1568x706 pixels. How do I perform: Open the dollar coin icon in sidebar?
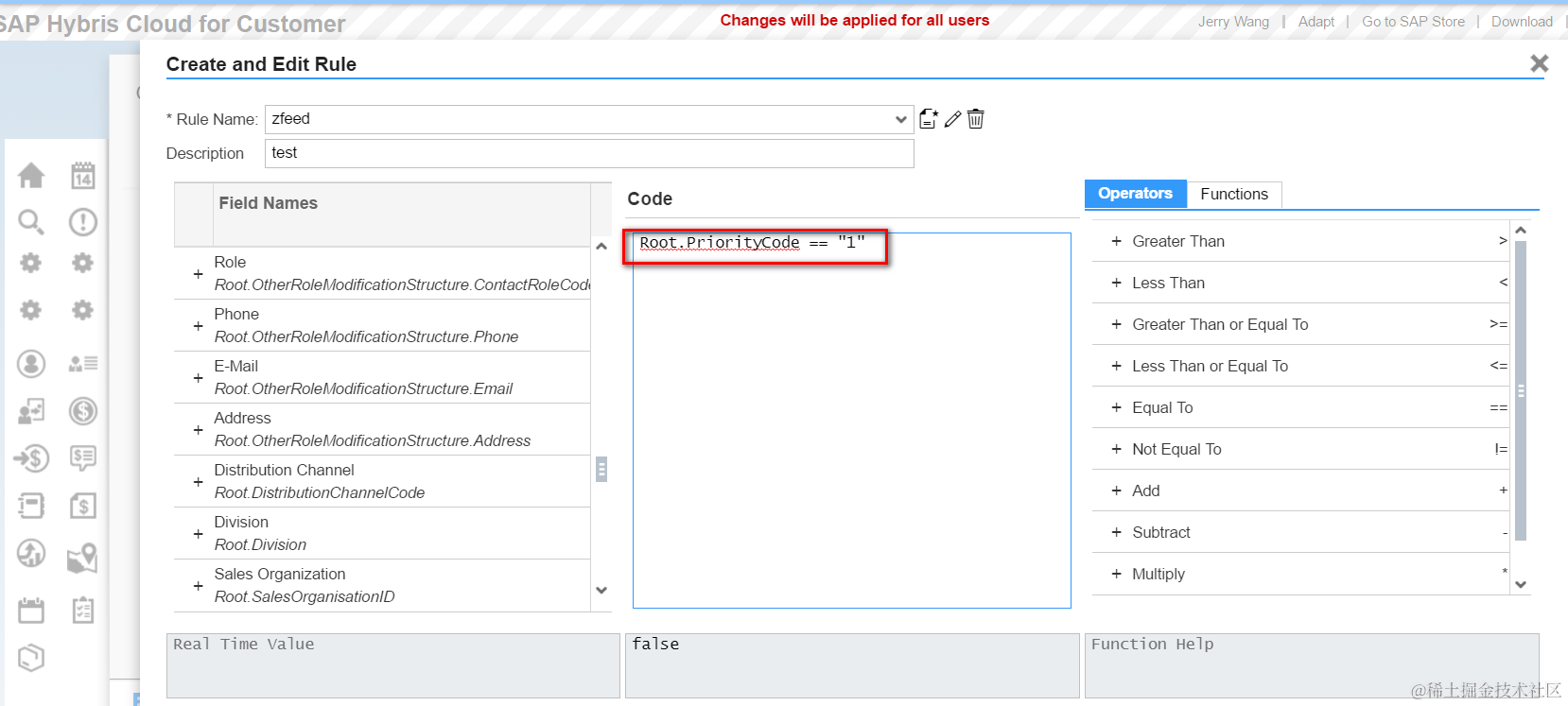tap(83, 411)
